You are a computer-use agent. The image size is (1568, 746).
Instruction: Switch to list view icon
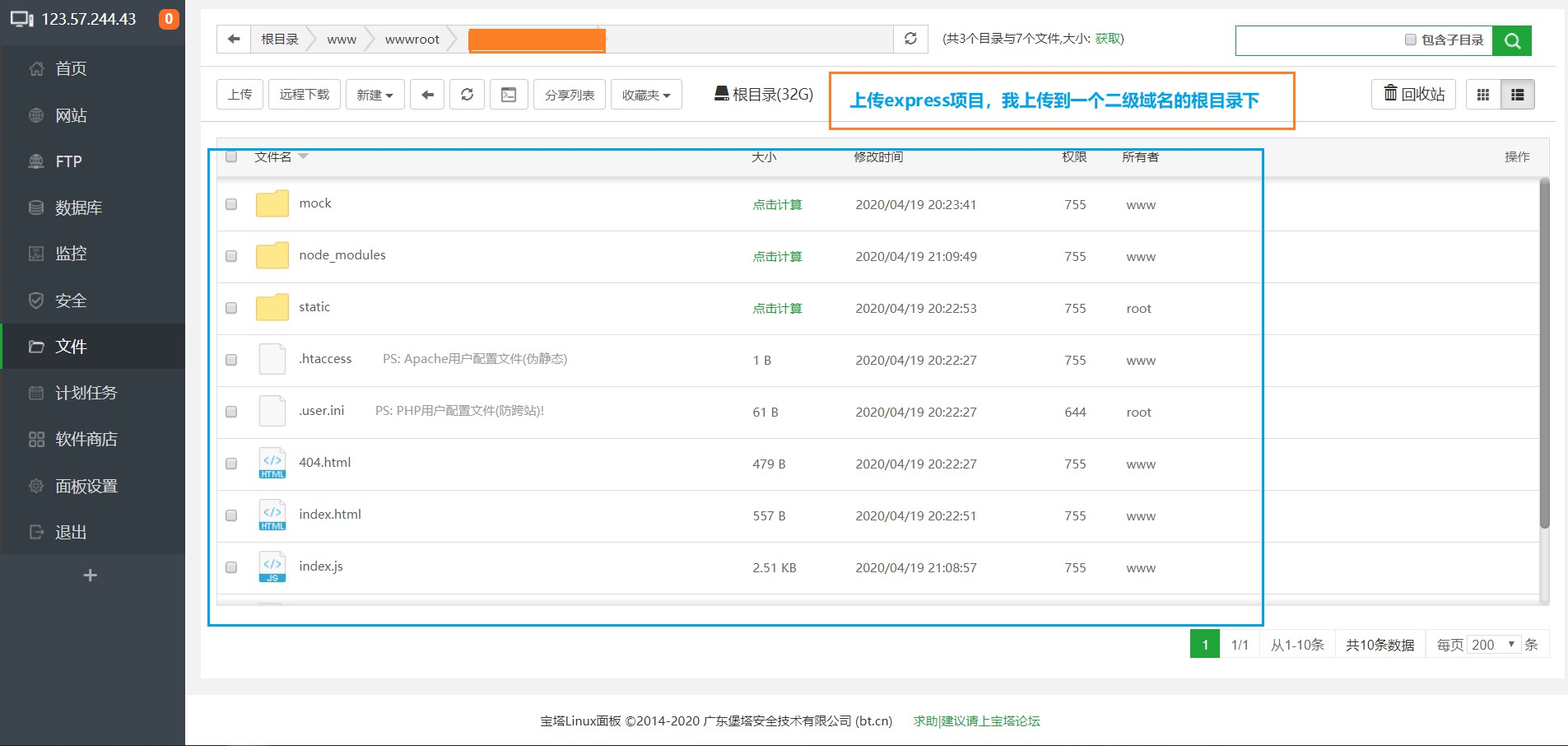click(1518, 95)
